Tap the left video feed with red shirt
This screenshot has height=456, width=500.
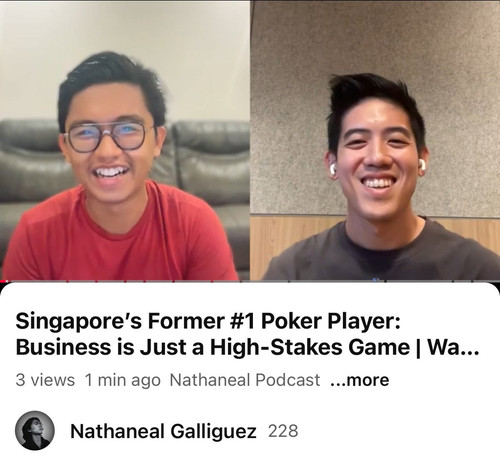click(125, 140)
